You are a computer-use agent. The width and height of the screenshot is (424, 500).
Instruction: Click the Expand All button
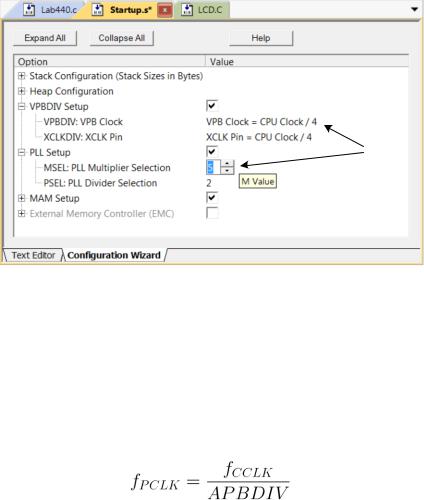coord(45,38)
